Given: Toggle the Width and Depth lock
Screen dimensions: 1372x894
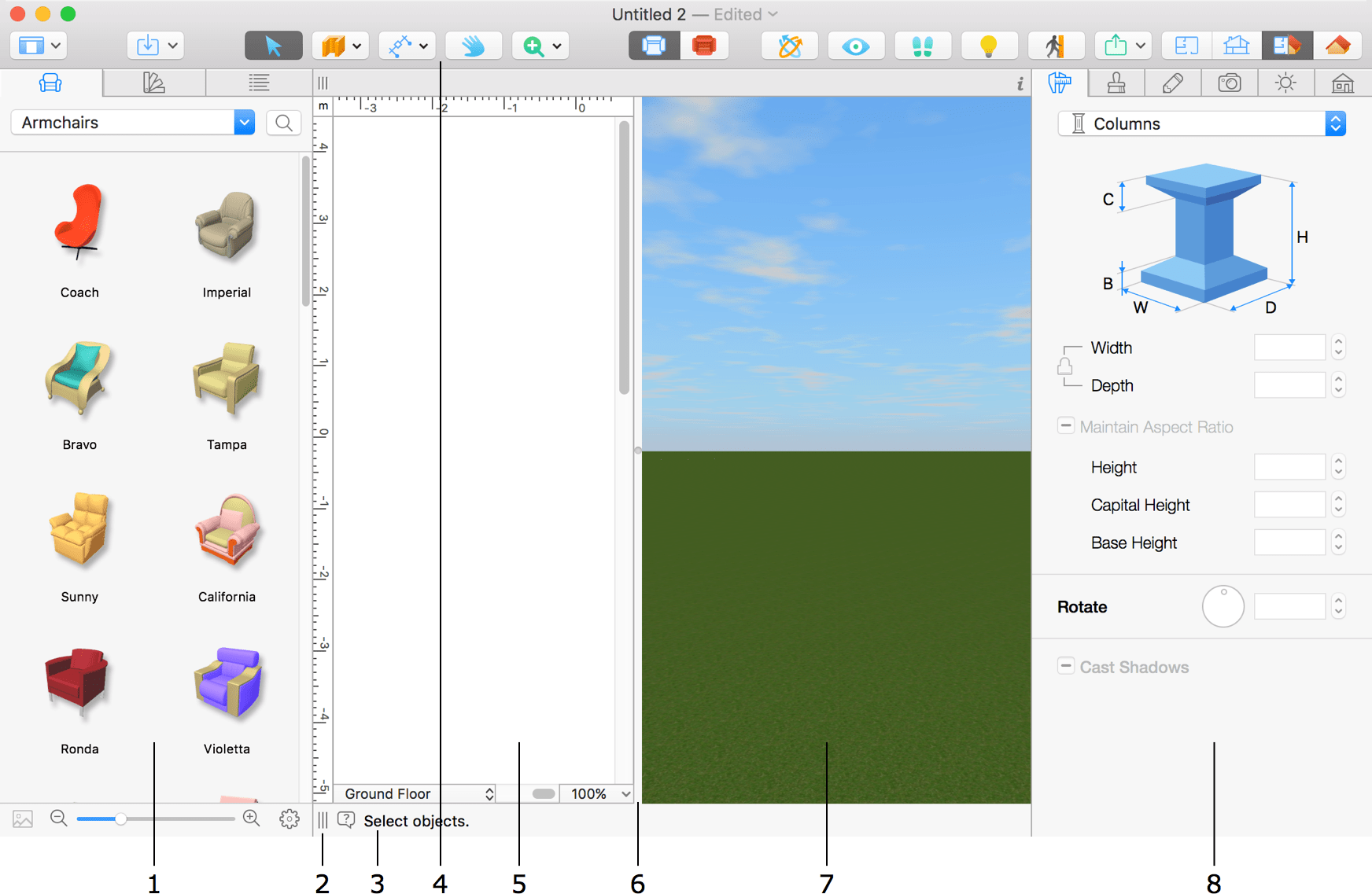Looking at the screenshot, I should point(1065,366).
